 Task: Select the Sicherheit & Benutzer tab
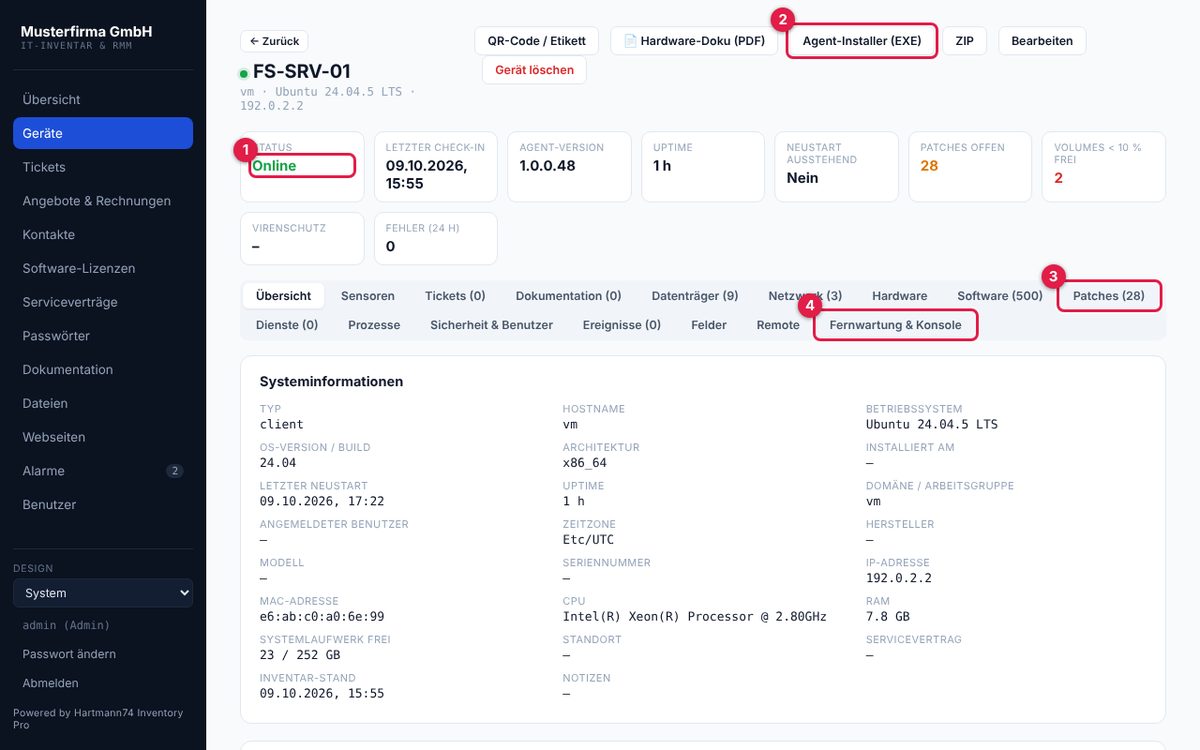click(x=492, y=325)
